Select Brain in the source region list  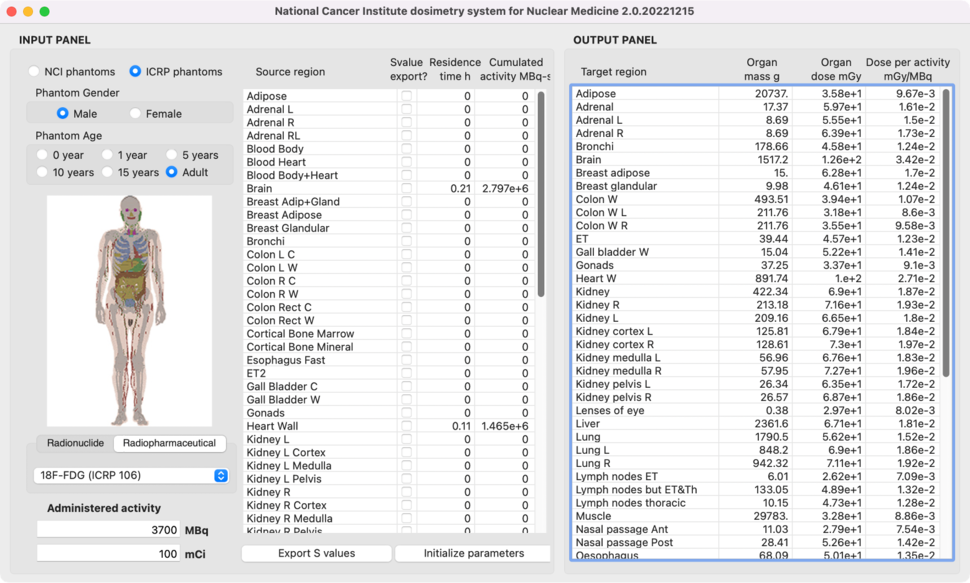tap(280, 188)
